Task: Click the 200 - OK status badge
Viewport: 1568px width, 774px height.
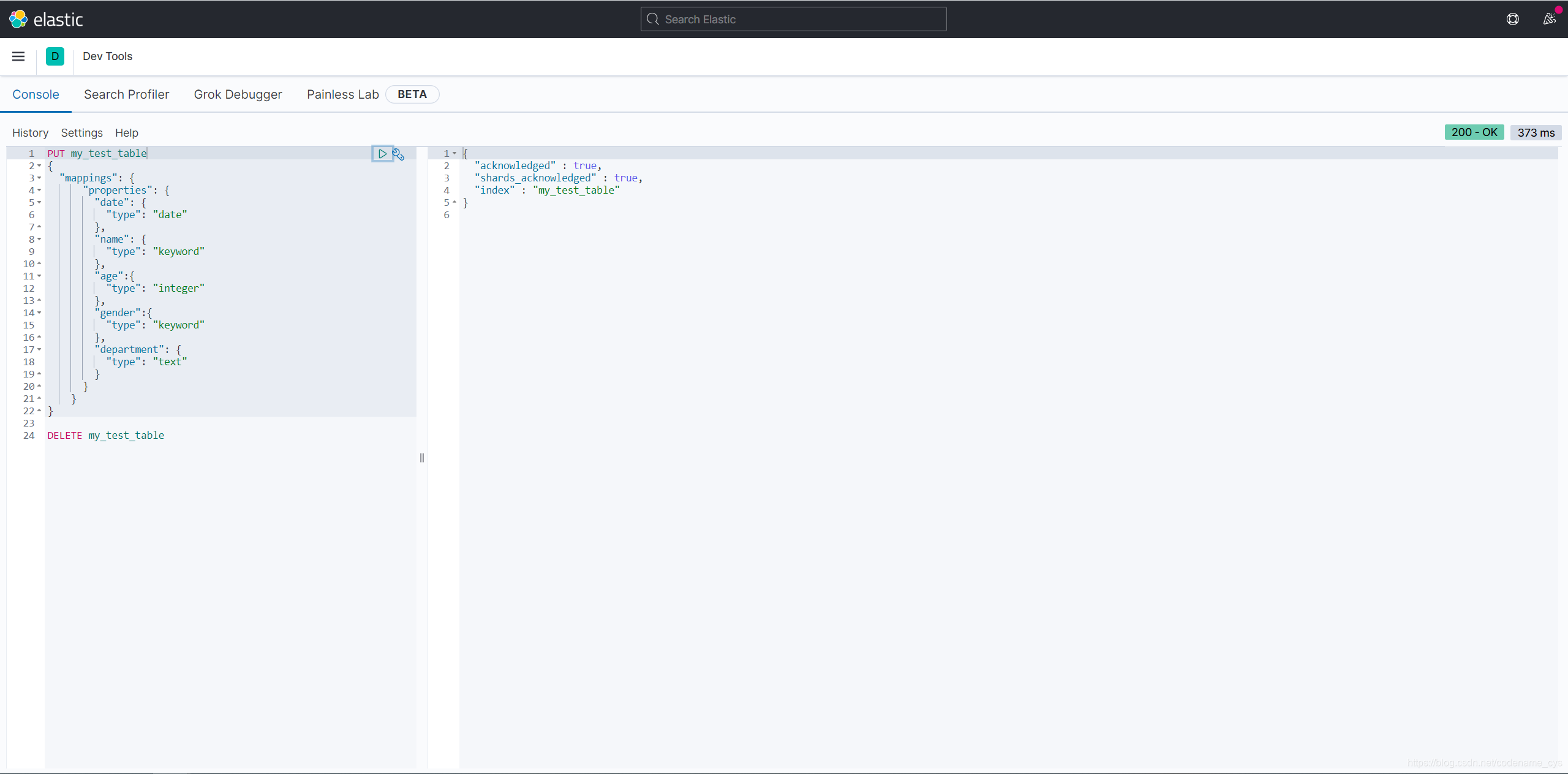Action: point(1474,132)
